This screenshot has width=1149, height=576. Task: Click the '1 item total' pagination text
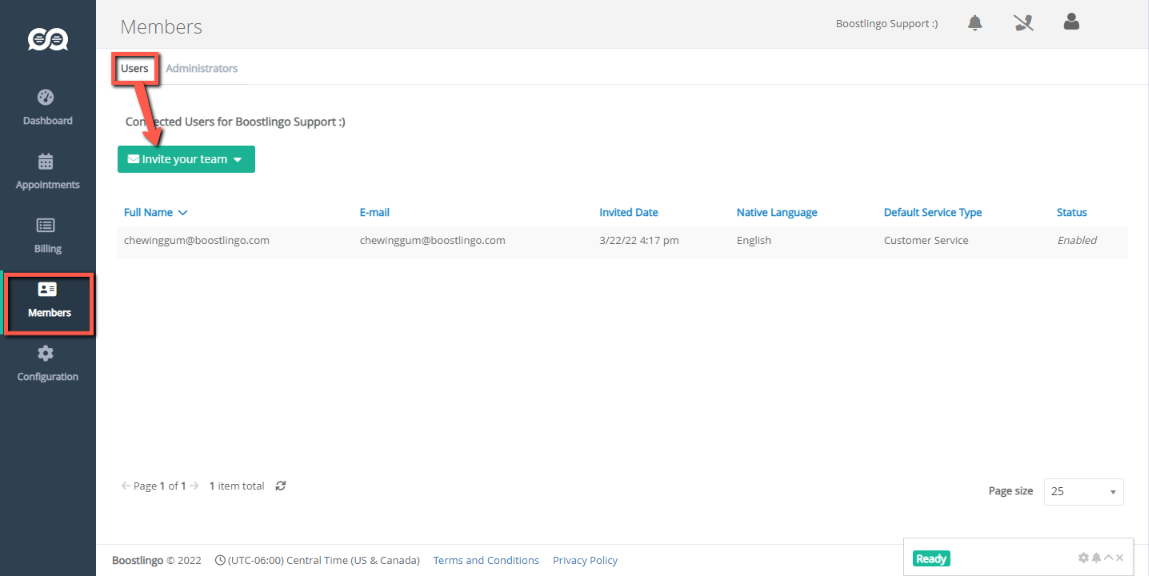click(x=237, y=485)
